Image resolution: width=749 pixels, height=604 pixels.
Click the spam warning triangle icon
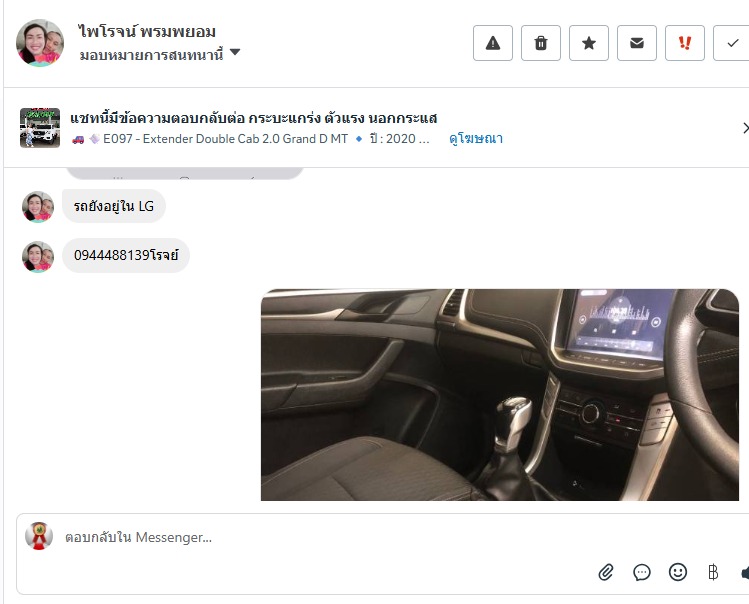click(492, 43)
